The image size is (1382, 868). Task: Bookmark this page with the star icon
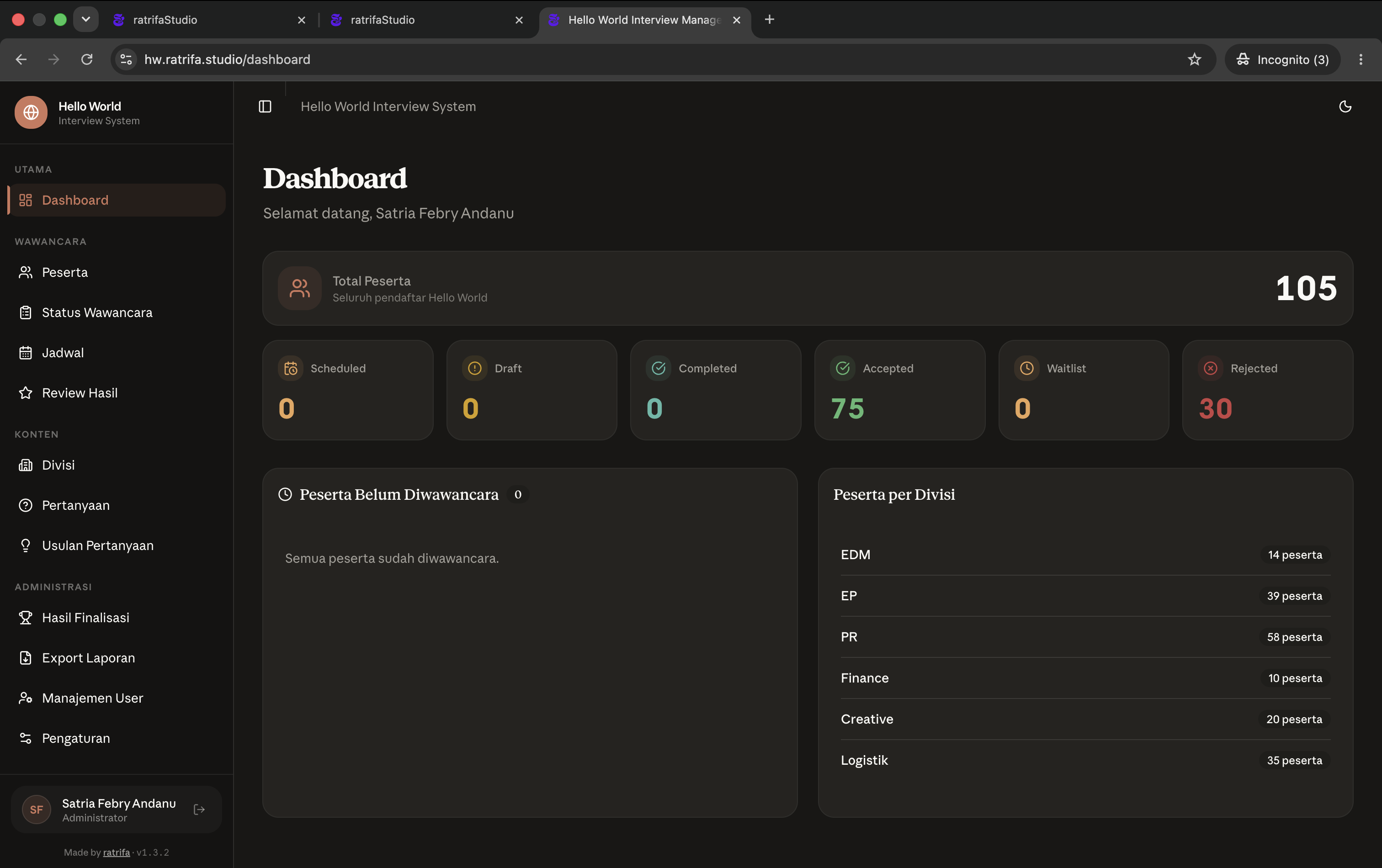1194,60
